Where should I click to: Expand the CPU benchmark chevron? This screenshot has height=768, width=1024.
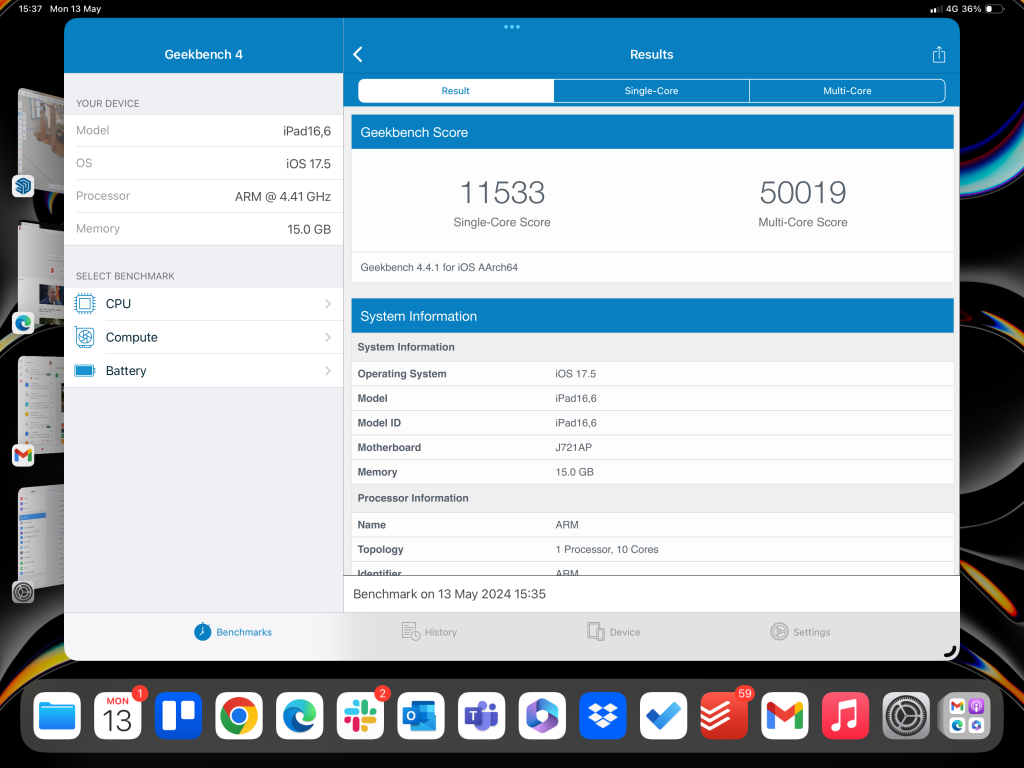pos(328,304)
